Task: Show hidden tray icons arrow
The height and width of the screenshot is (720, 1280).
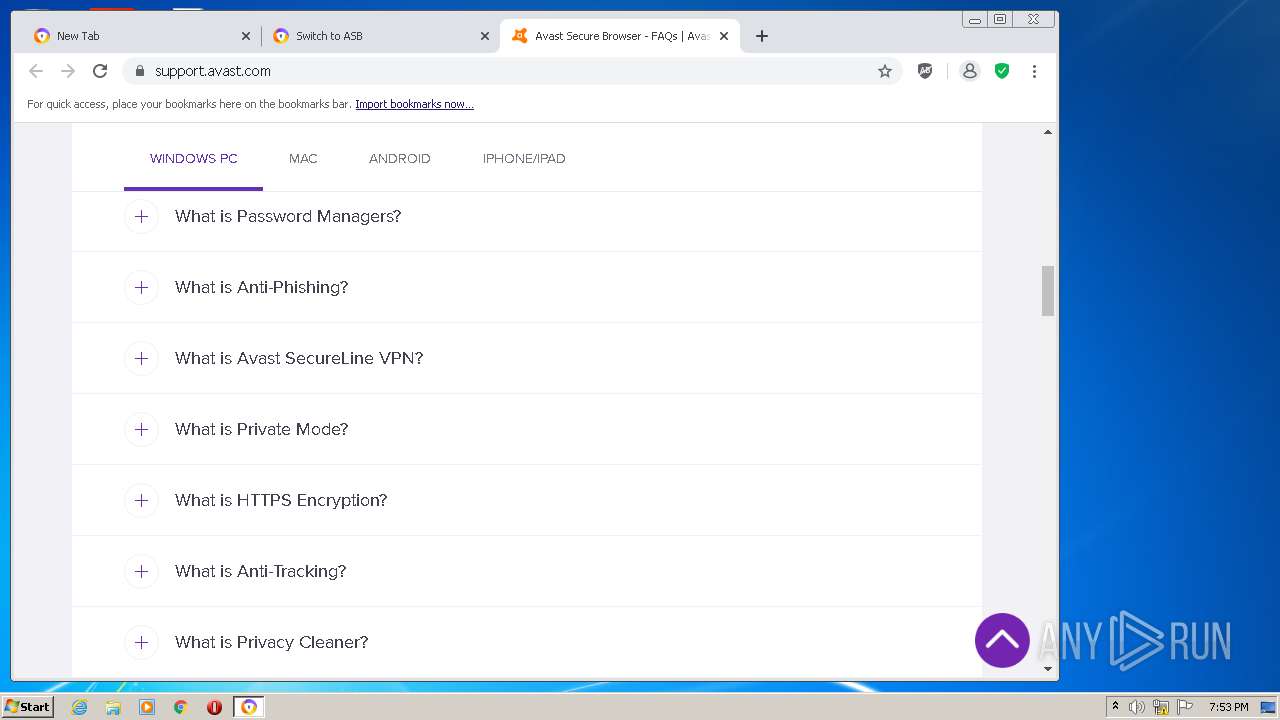Action: pos(1115,707)
